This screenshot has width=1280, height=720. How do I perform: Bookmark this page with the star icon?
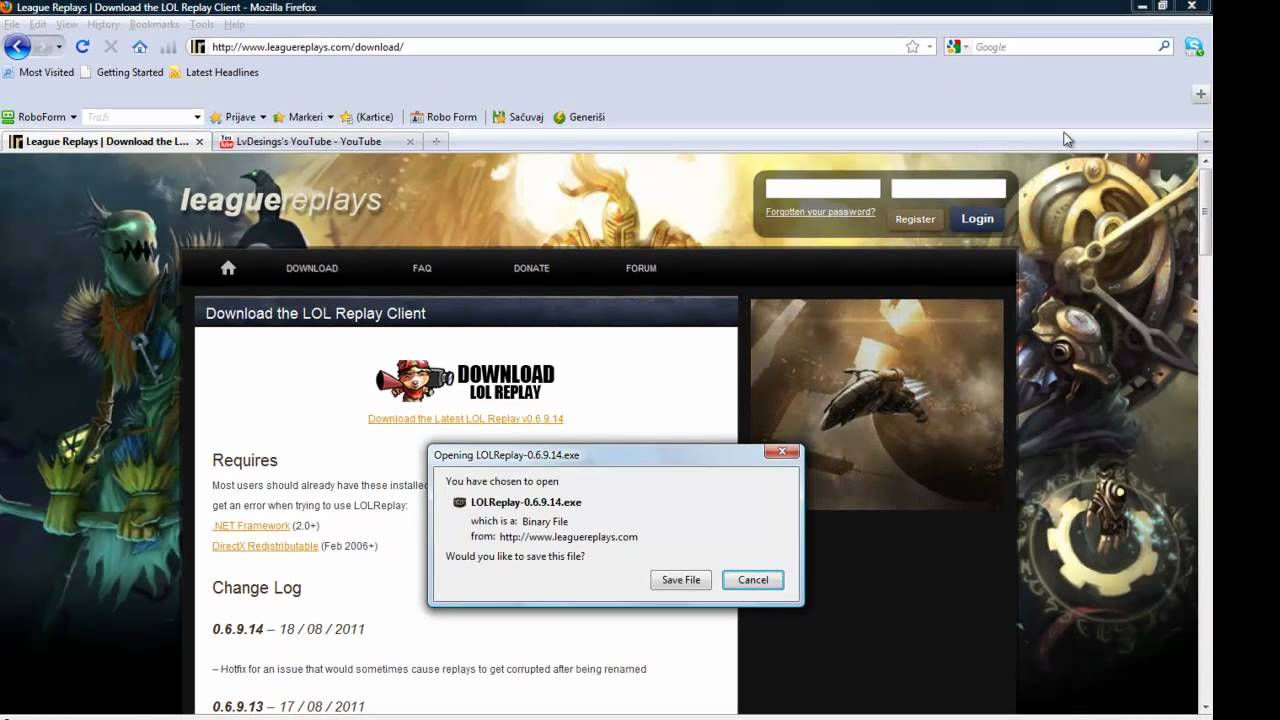pos(912,47)
